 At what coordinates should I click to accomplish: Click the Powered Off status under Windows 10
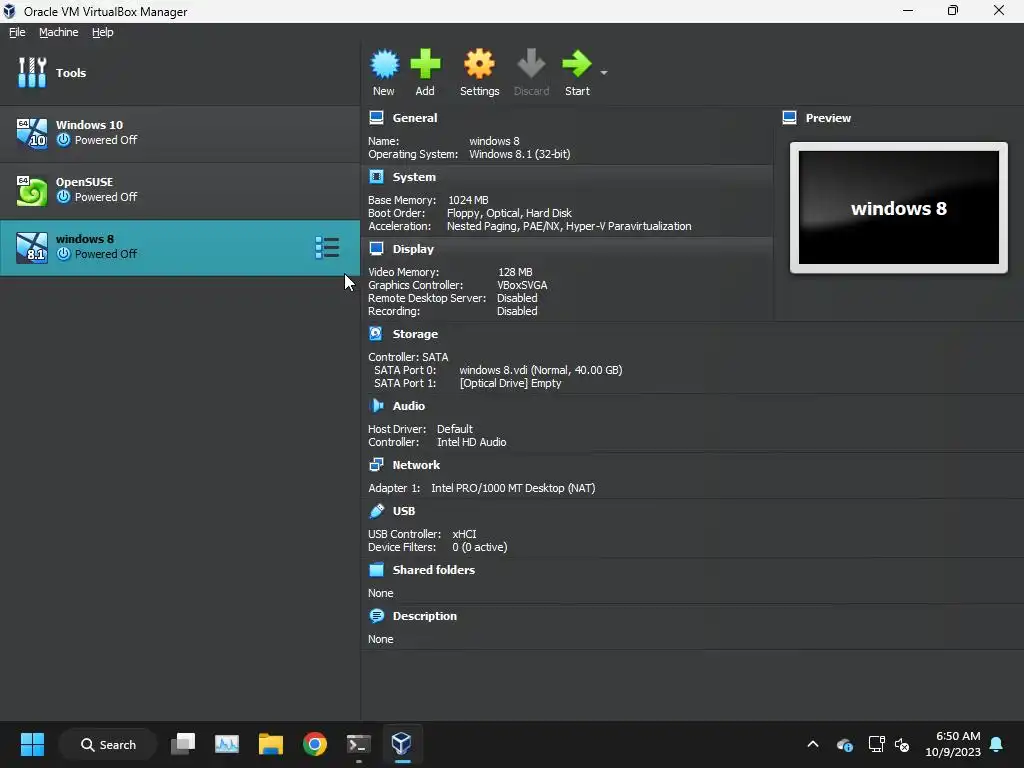[106, 140]
